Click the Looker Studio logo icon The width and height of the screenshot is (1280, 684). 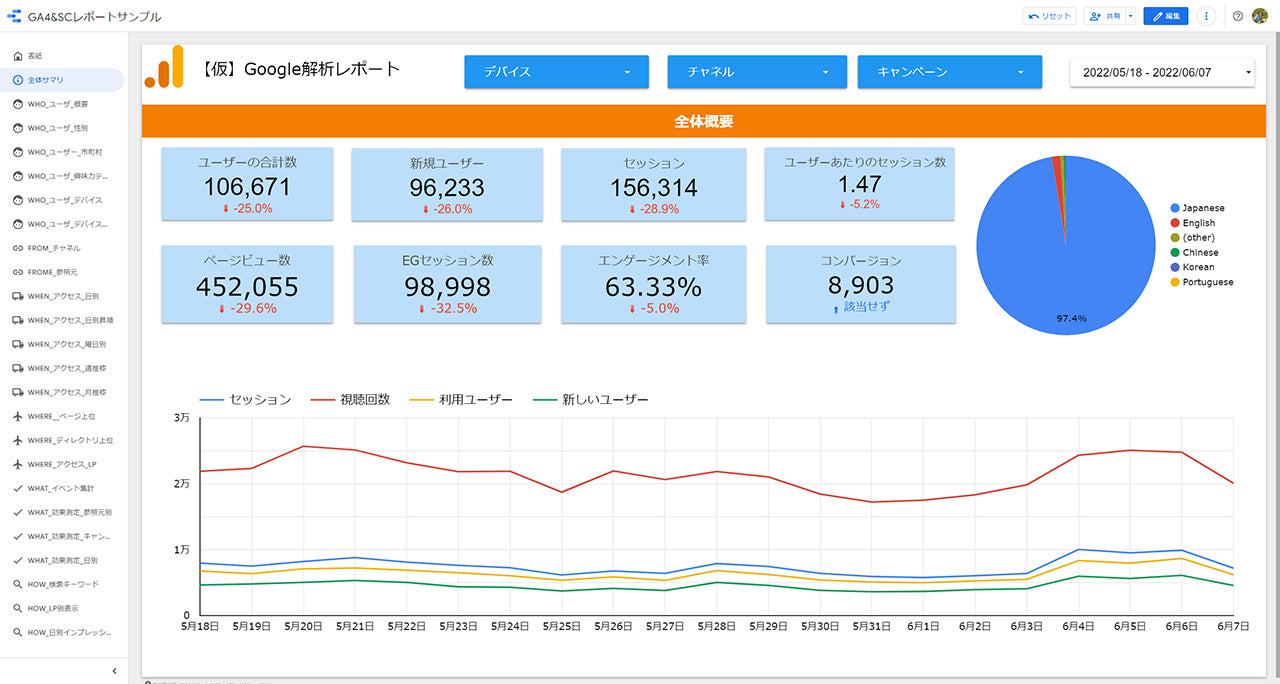(x=14, y=16)
